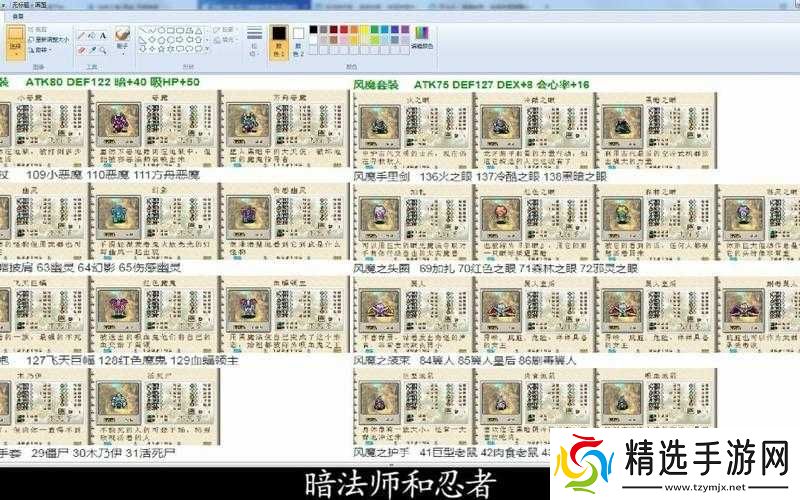Click the Edit colors rainbow icon
Image resolution: width=800 pixels, height=500 pixels.
(x=422, y=35)
